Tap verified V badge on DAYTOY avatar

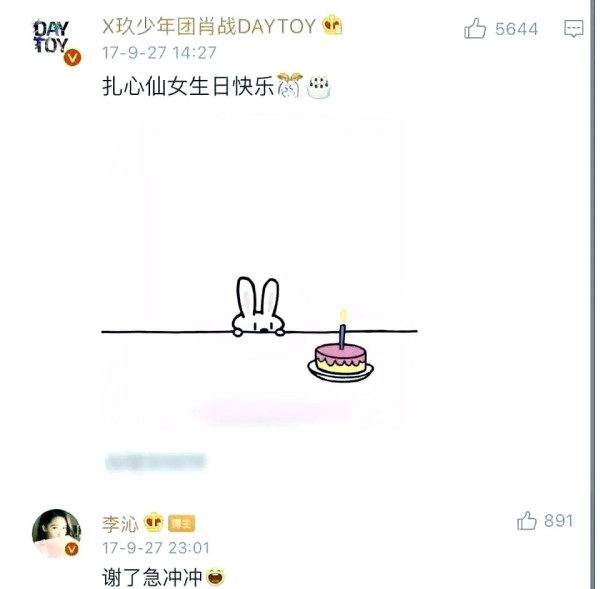click(72, 58)
